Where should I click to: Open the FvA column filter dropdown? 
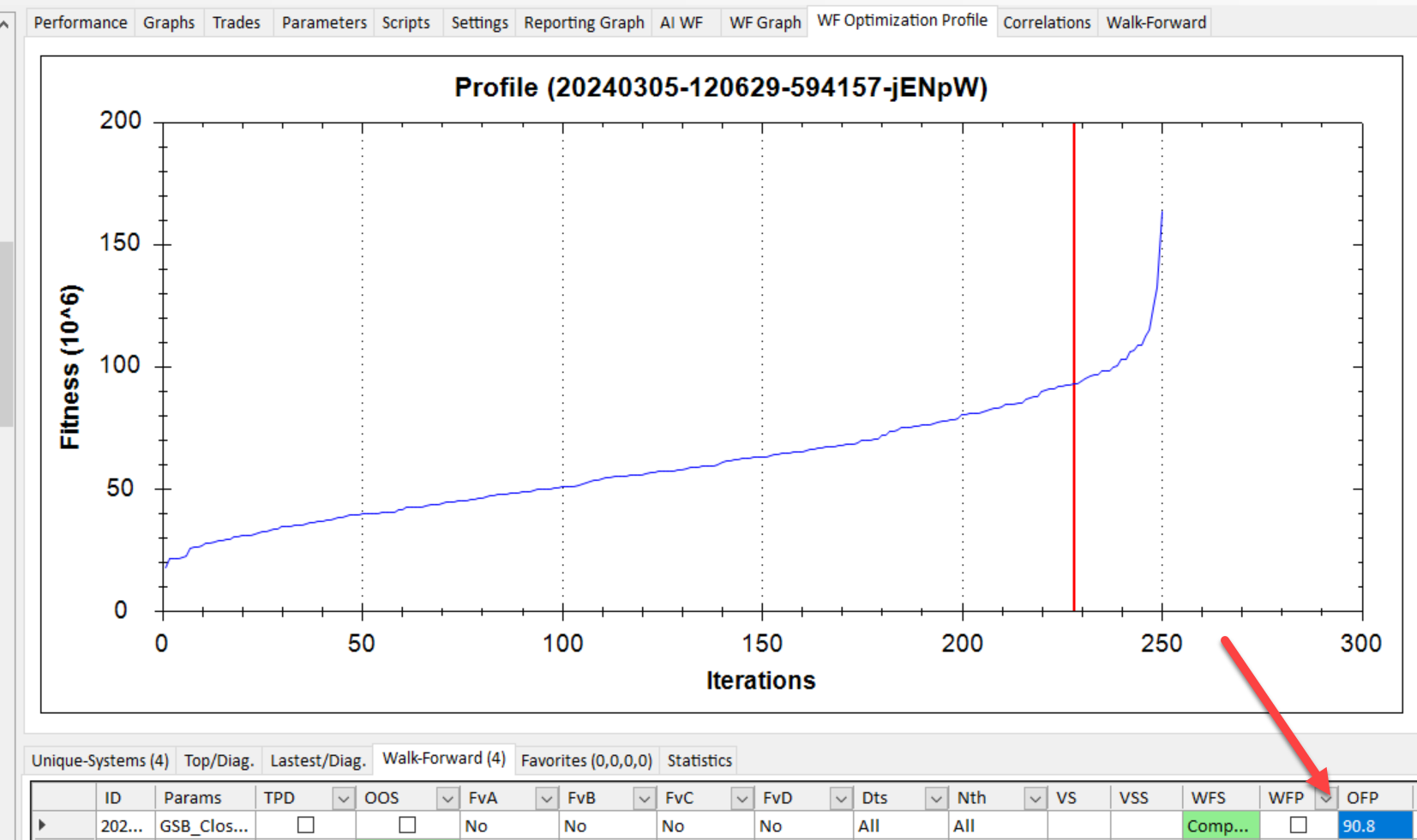546,798
